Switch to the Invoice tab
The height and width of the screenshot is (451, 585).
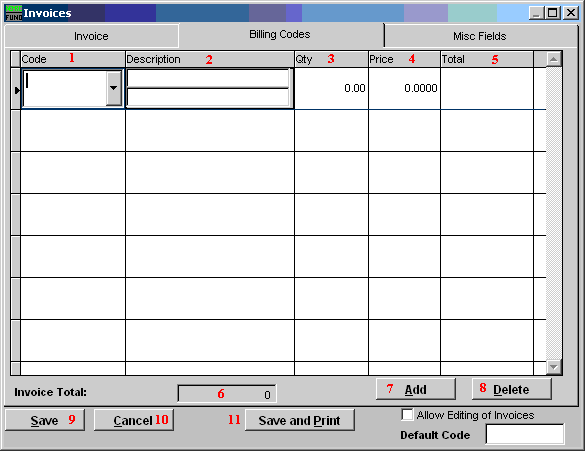[91, 36]
